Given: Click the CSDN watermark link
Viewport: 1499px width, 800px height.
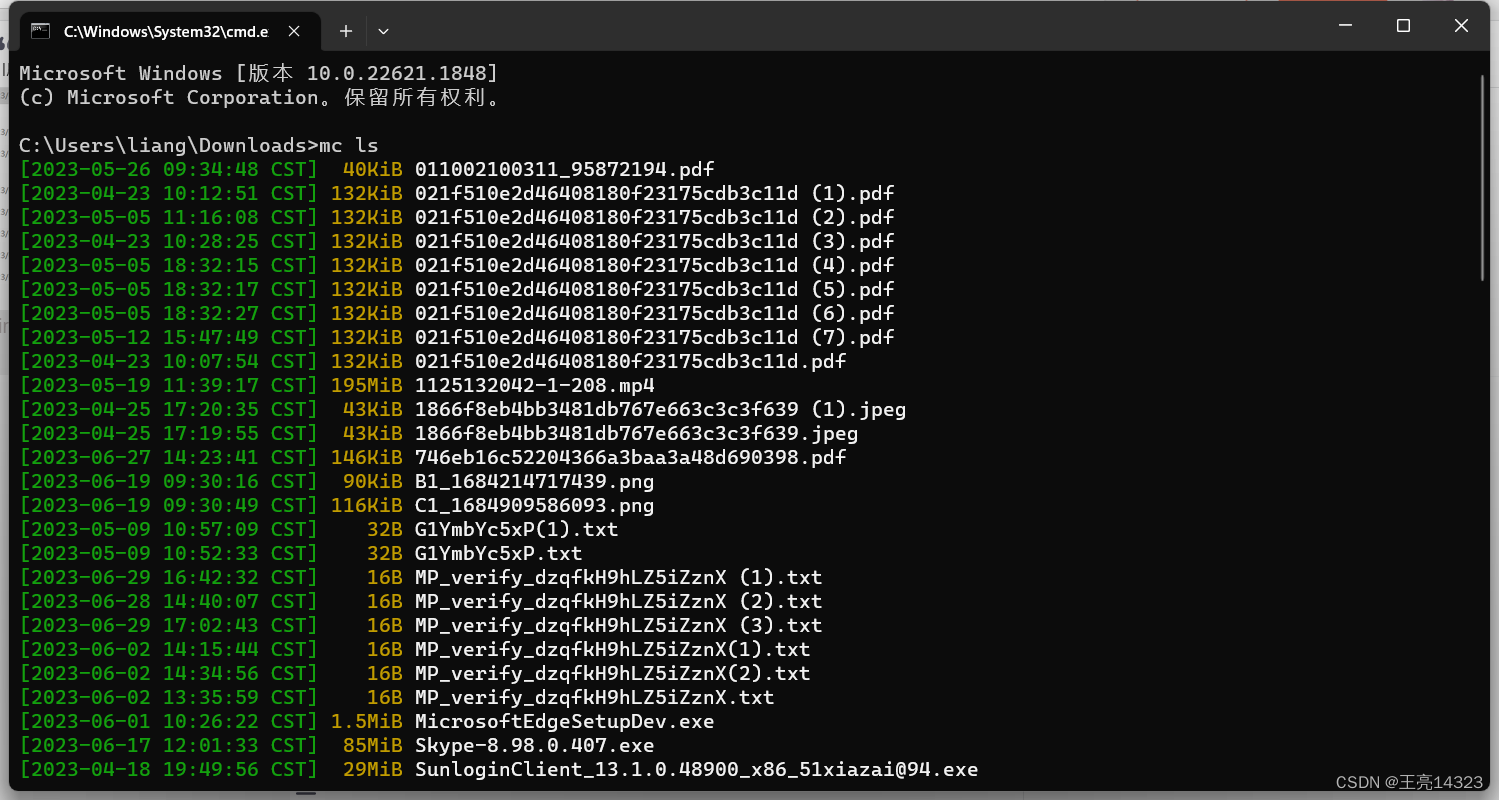Looking at the screenshot, I should [1409, 782].
